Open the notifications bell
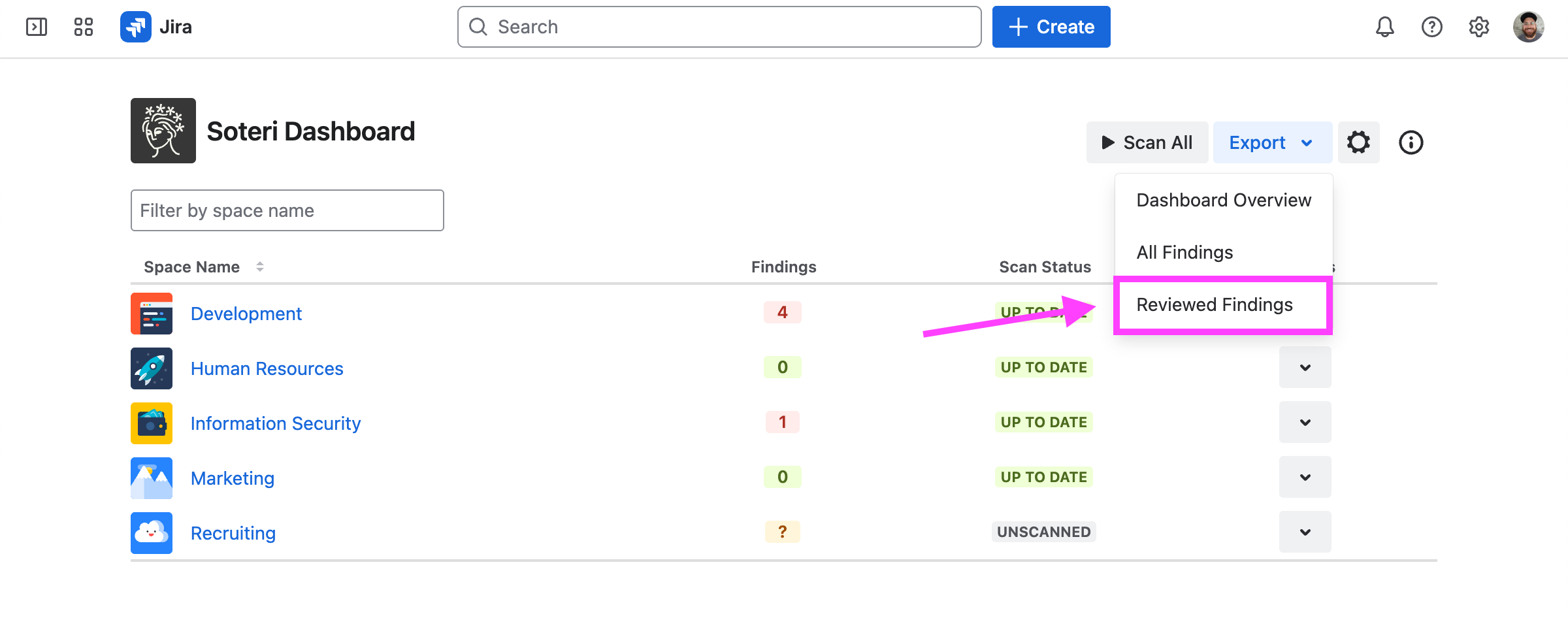1568x618 pixels. [1384, 27]
